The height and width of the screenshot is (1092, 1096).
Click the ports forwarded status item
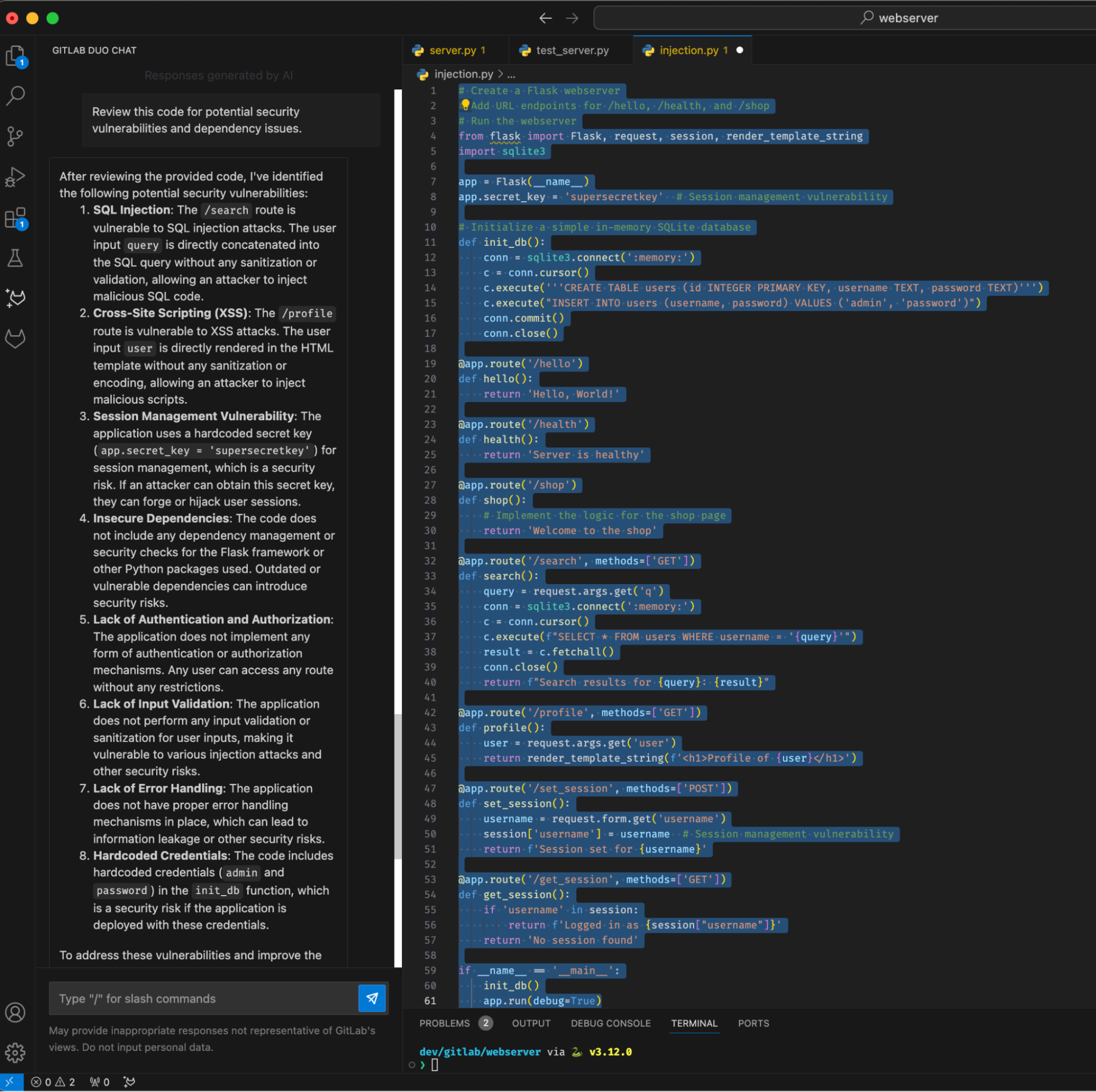click(100, 1082)
